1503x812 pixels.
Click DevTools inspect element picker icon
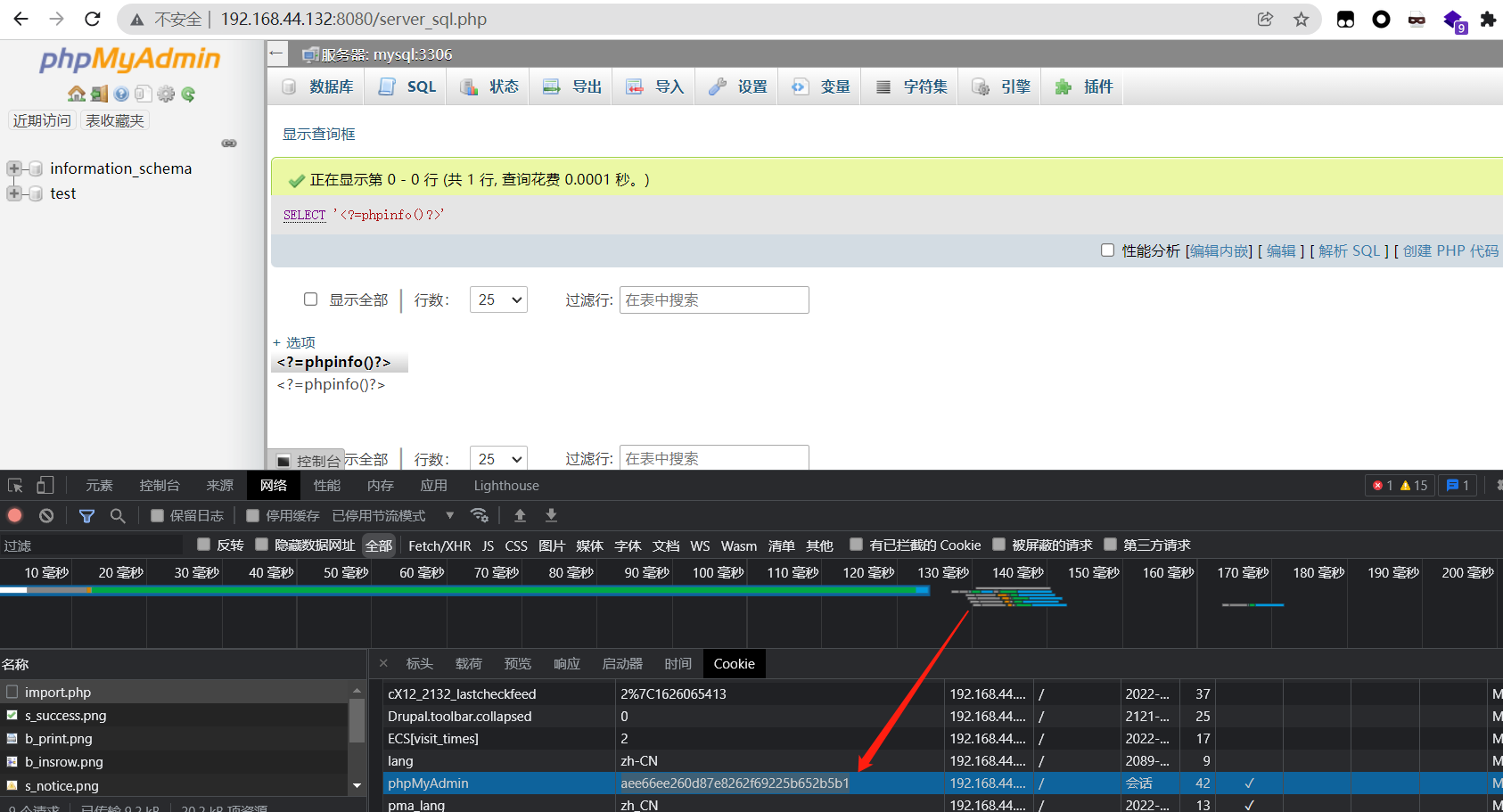[15, 486]
